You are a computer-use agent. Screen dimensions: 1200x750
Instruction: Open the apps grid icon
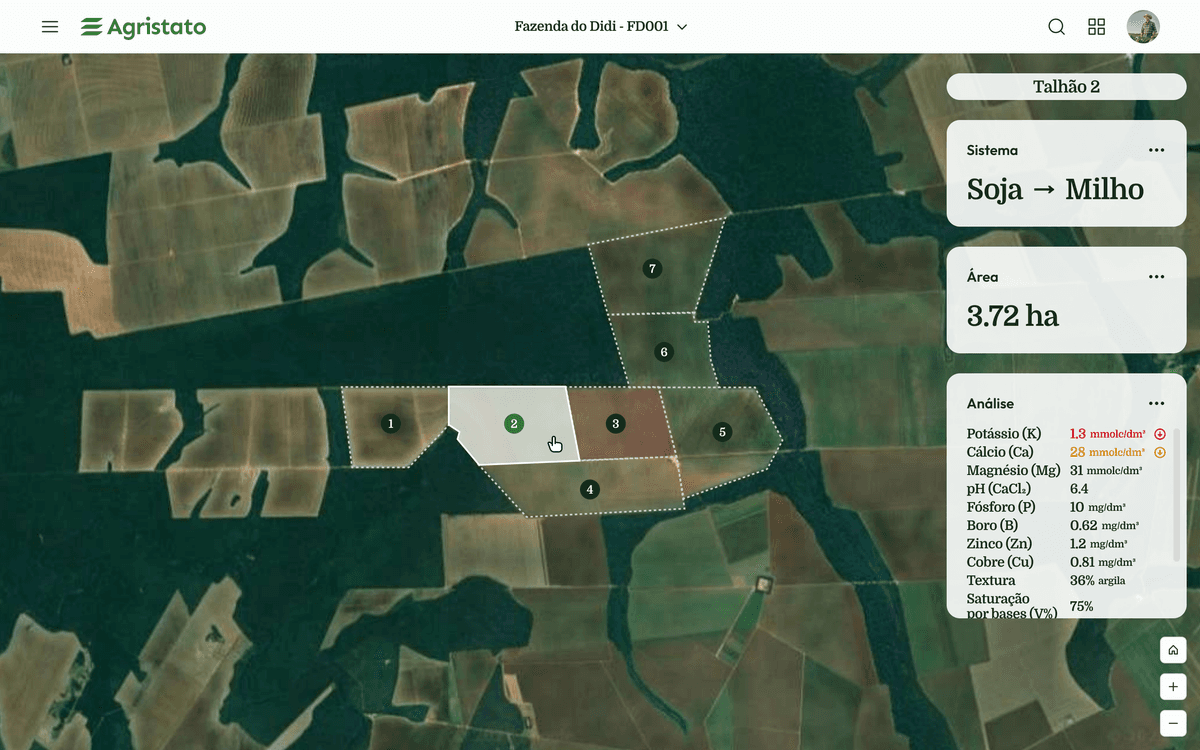click(1096, 27)
